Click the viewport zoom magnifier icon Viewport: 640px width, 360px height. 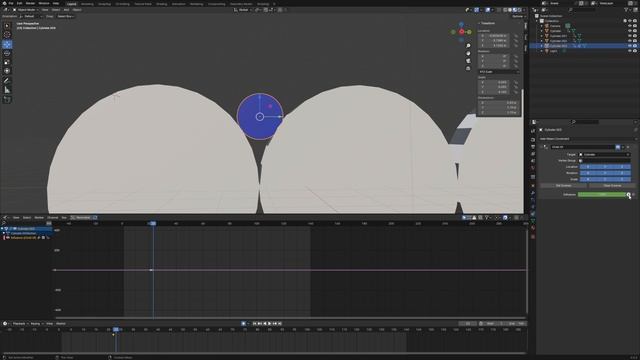(468, 46)
